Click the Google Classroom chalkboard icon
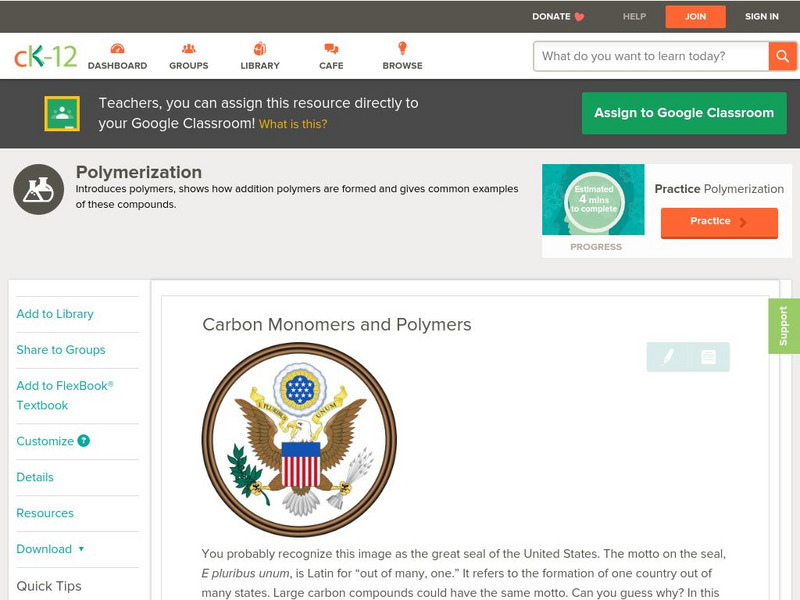 click(x=62, y=113)
